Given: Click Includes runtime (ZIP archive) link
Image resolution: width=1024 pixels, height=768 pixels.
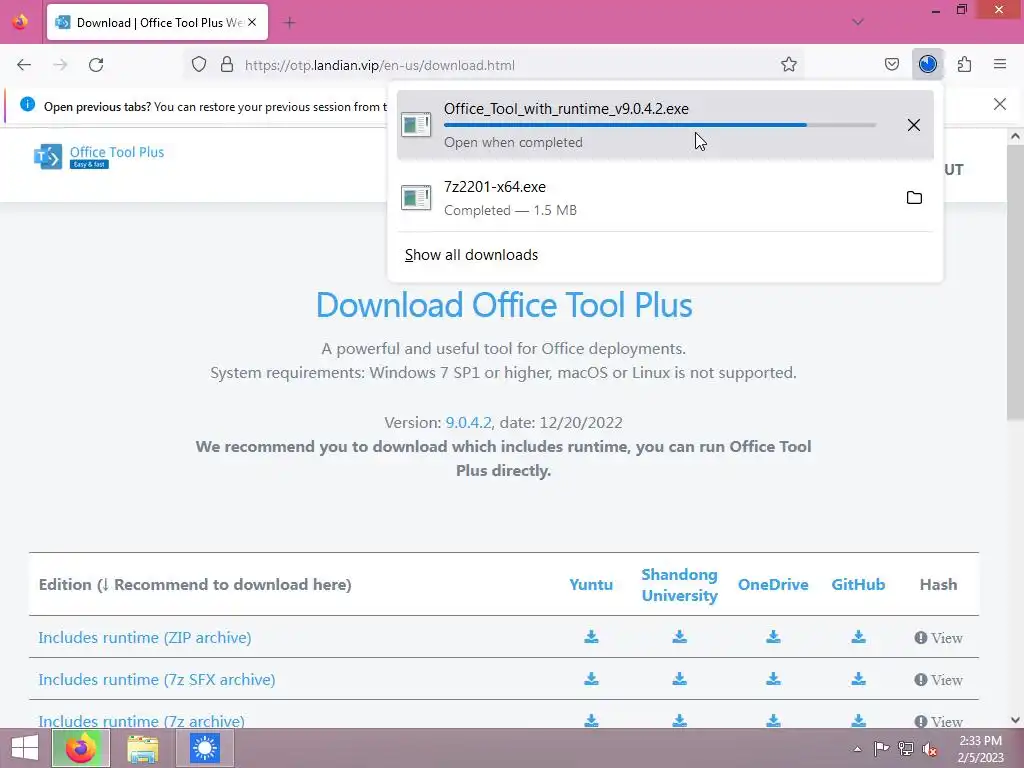Looking at the screenshot, I should point(144,637).
